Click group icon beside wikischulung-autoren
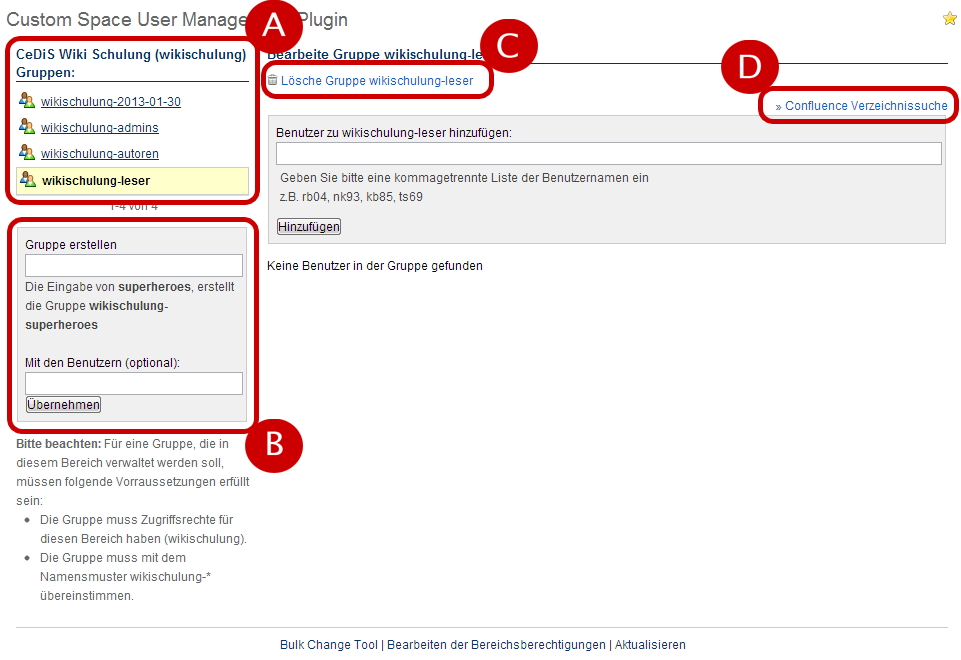 coord(26,152)
